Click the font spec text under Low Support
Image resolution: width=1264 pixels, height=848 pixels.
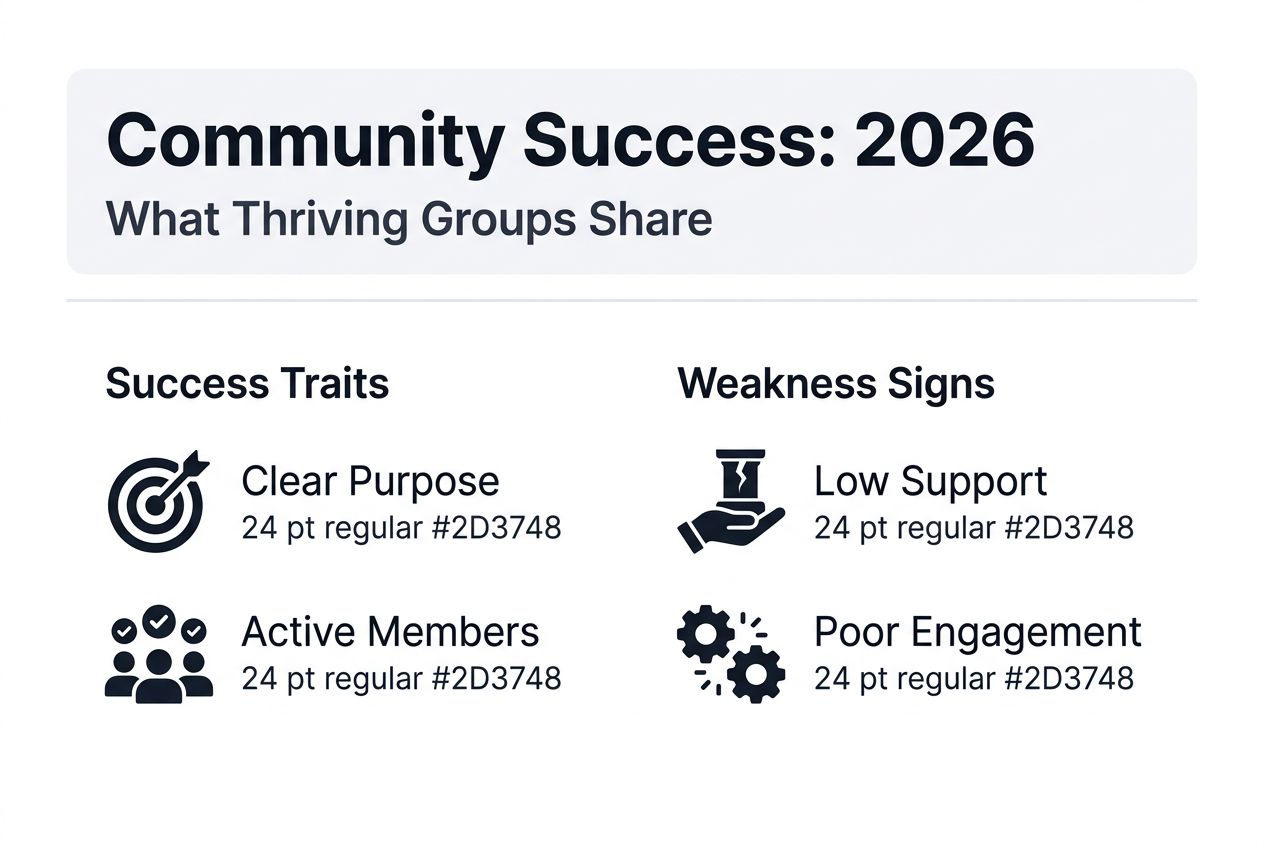pos(973,527)
